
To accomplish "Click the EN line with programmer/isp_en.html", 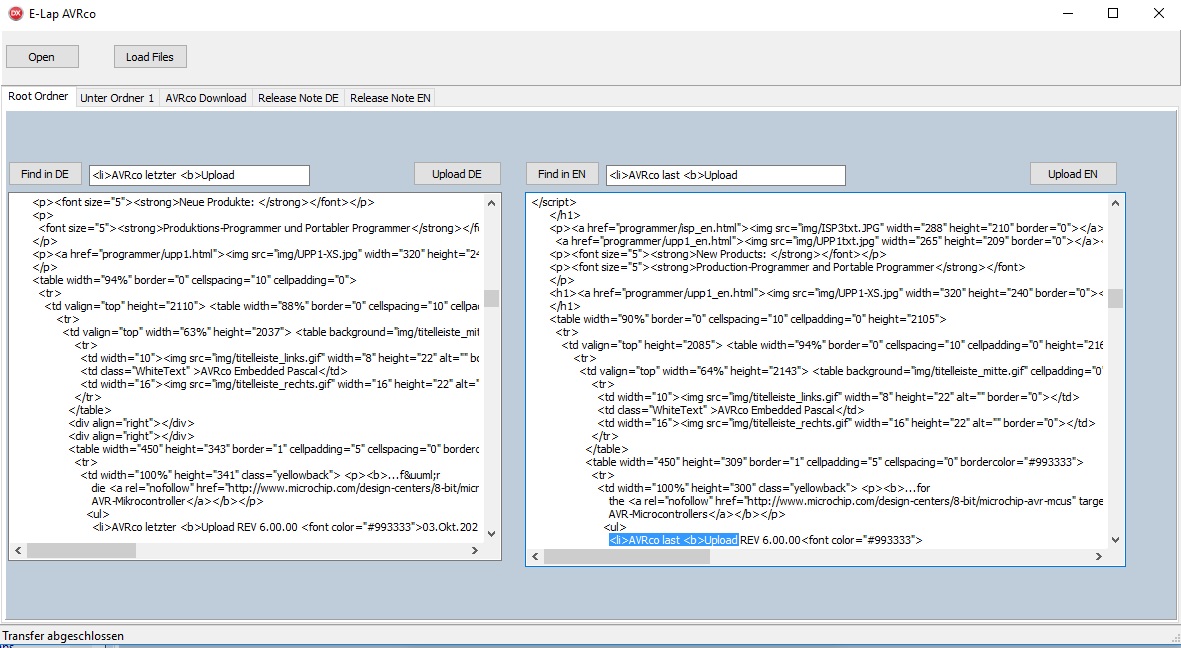I will coord(826,228).
